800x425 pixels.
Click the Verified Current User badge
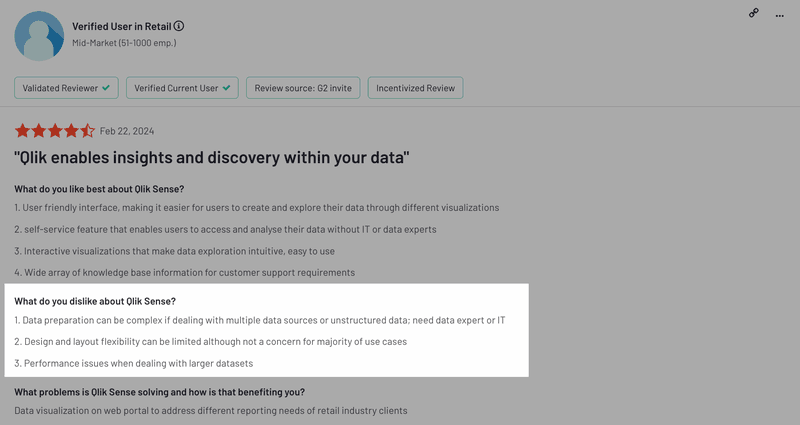tap(182, 88)
